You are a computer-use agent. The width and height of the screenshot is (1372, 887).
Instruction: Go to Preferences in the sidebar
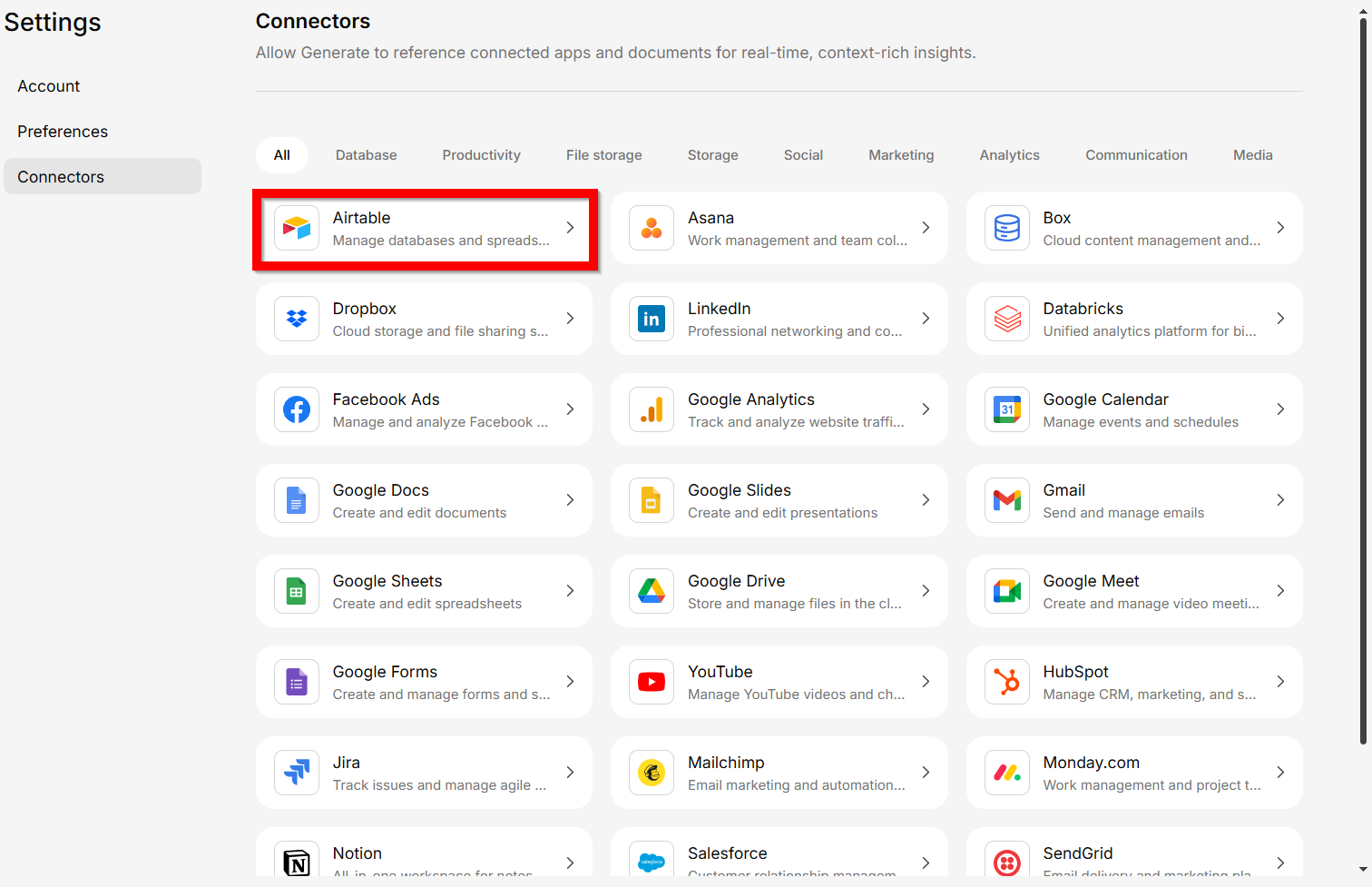[x=63, y=132]
